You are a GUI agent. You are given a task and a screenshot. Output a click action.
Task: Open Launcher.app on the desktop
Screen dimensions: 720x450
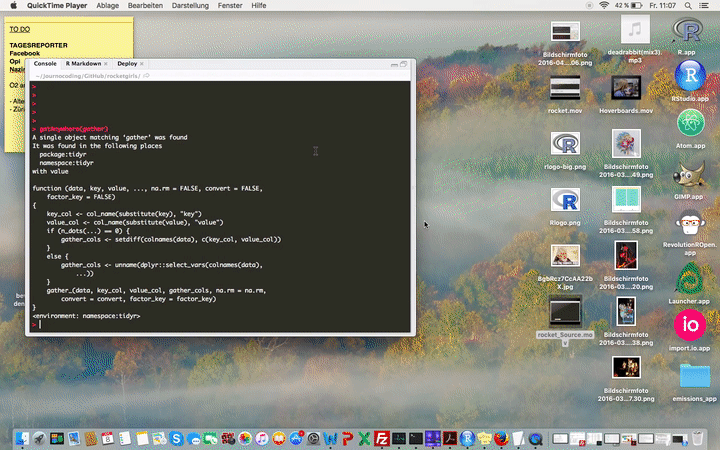[x=689, y=279]
